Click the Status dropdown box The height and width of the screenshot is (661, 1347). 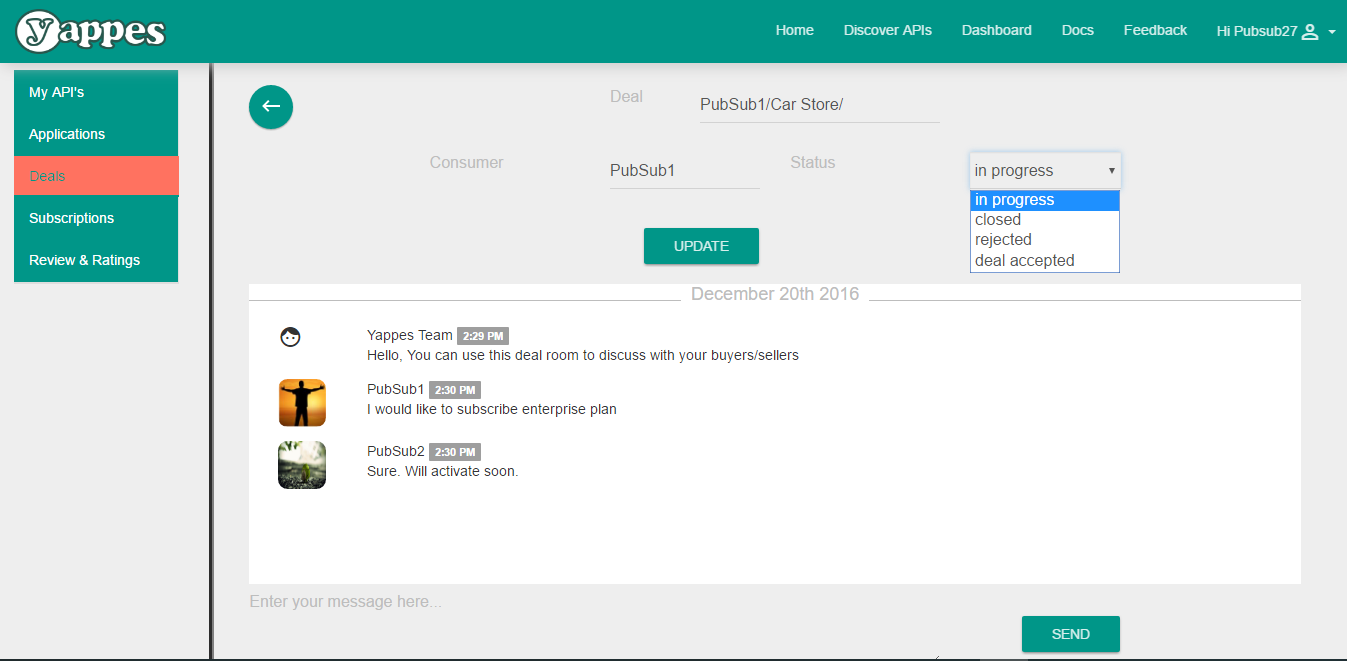[1045, 170]
